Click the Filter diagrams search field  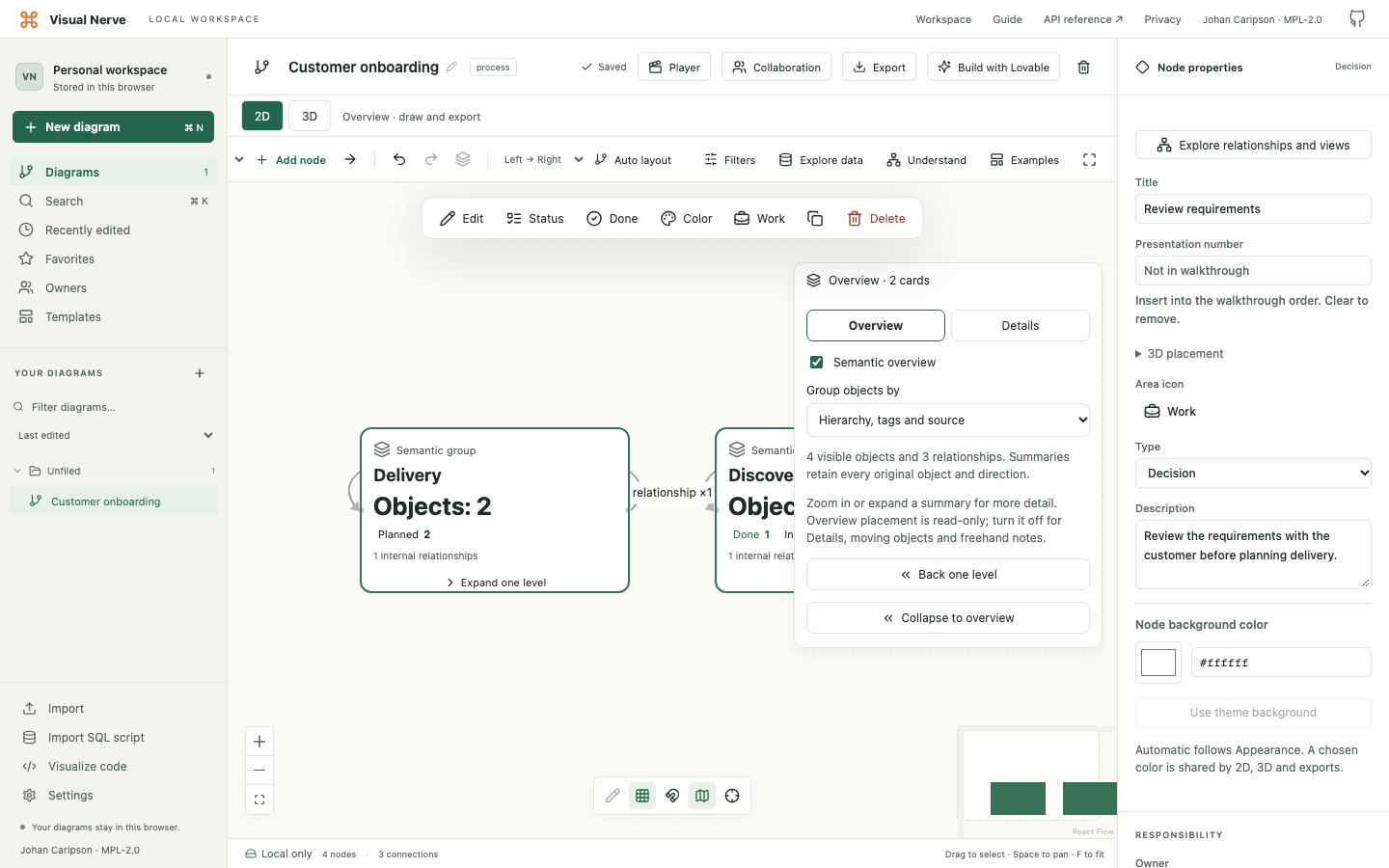[114, 407]
